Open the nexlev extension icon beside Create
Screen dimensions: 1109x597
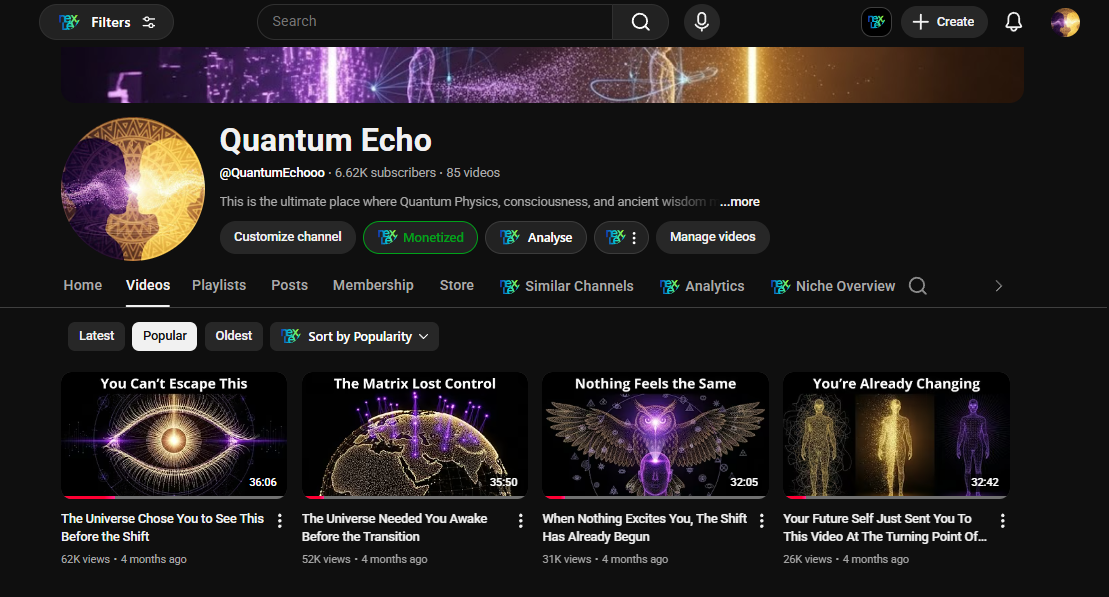pyautogui.click(x=876, y=22)
